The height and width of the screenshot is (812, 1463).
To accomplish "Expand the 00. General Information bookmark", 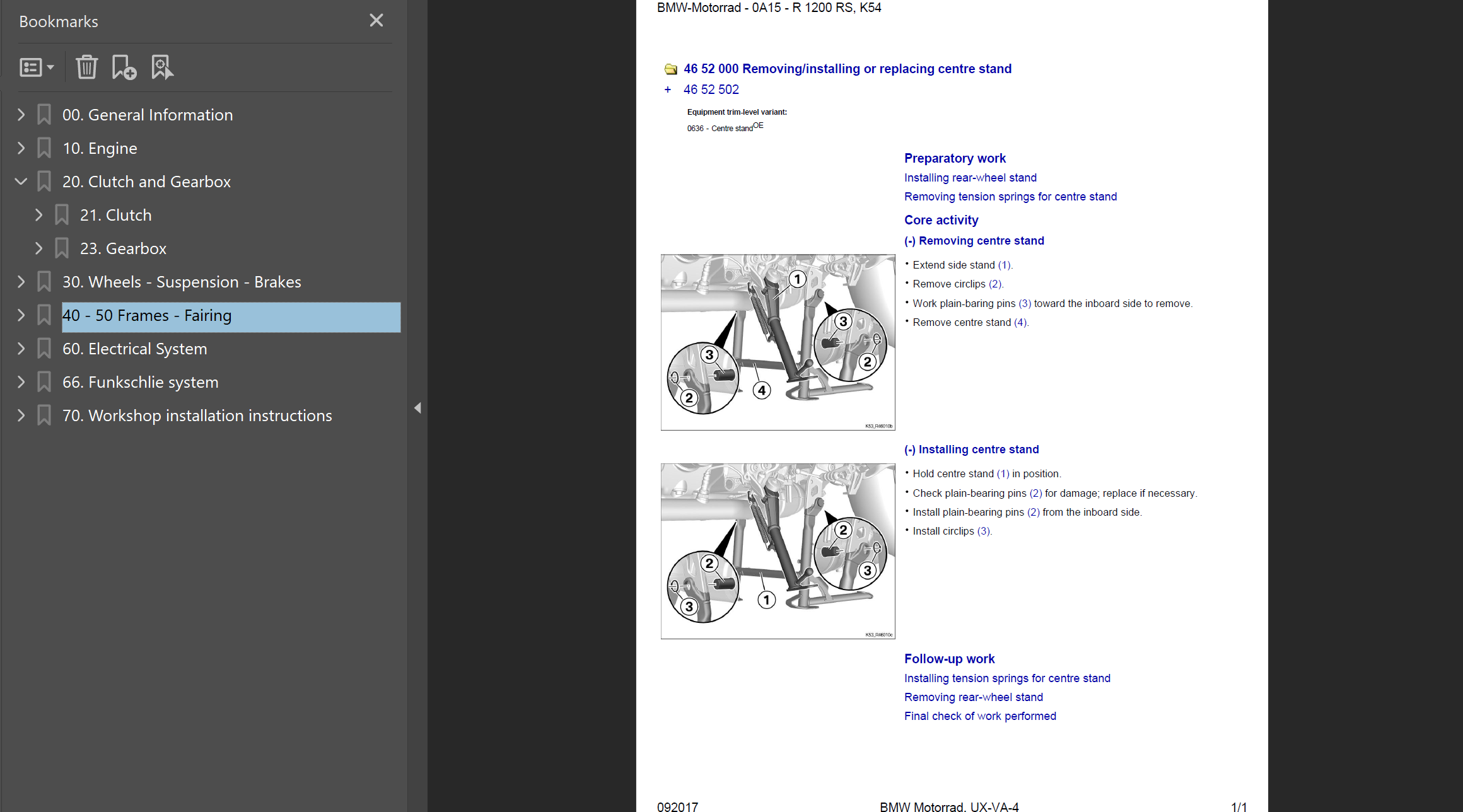I will 21,115.
